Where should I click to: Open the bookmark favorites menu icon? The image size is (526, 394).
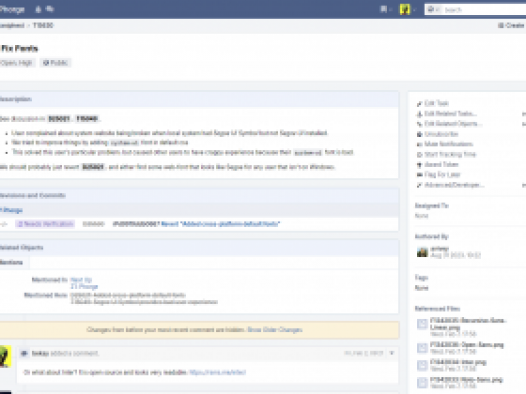point(384,9)
